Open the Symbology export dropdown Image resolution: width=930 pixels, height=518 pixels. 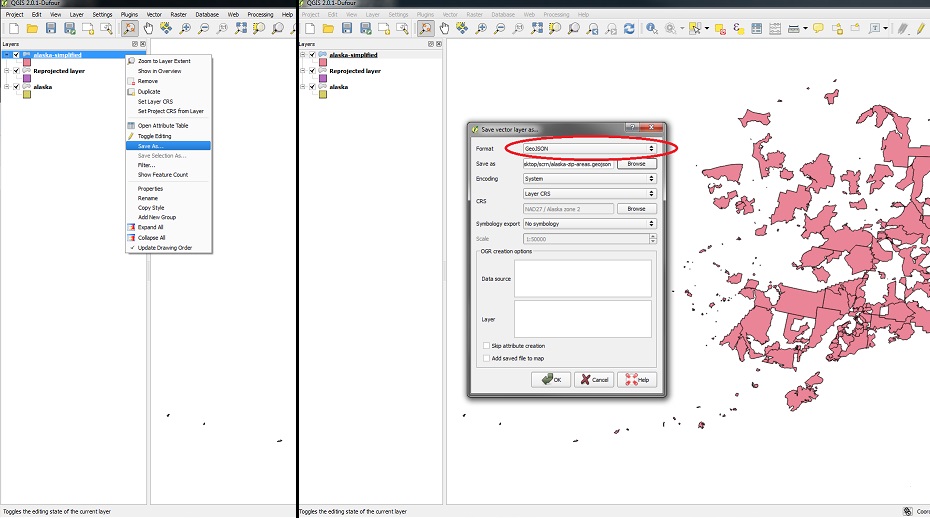[589, 224]
